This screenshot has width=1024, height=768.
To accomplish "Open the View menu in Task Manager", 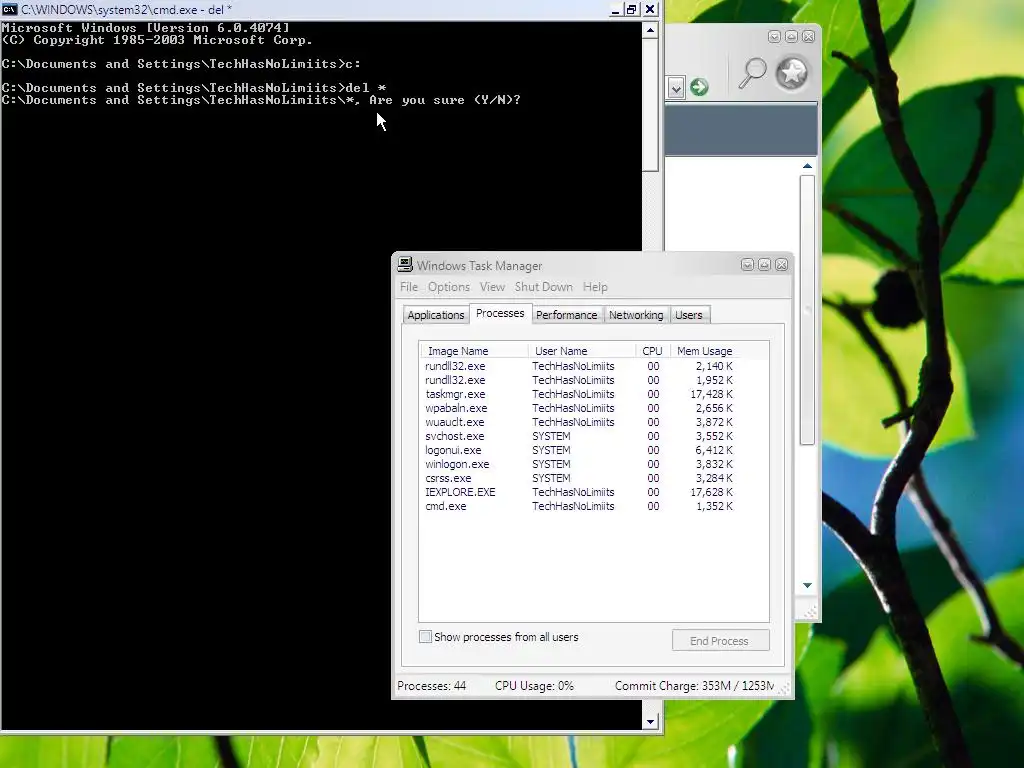I will coord(492,287).
